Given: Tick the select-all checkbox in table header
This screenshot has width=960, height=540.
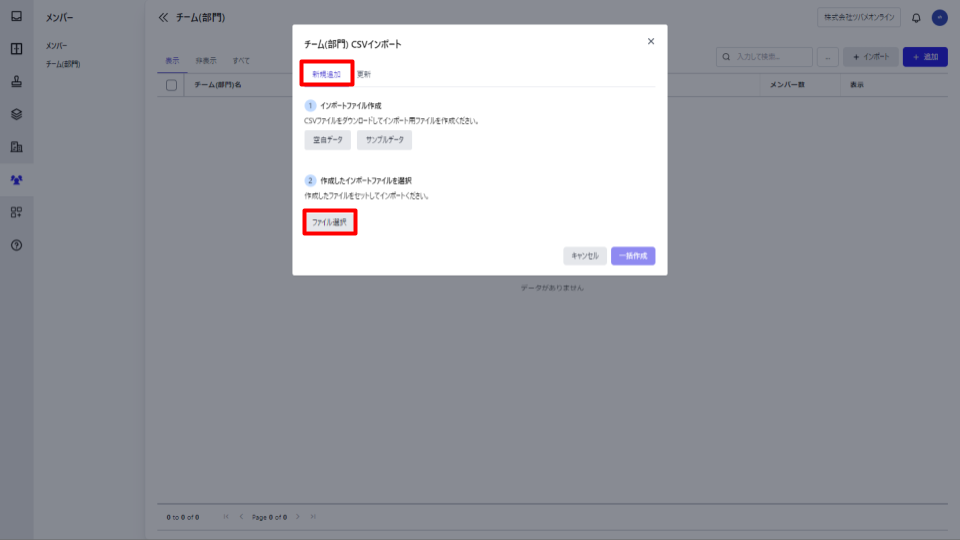Looking at the screenshot, I should [x=171, y=85].
